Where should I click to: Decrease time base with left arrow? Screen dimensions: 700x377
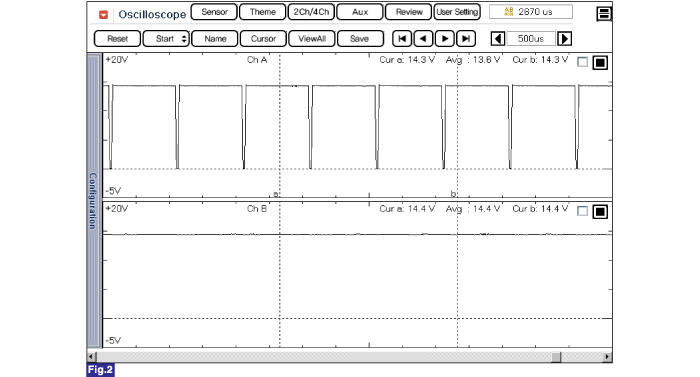click(498, 39)
